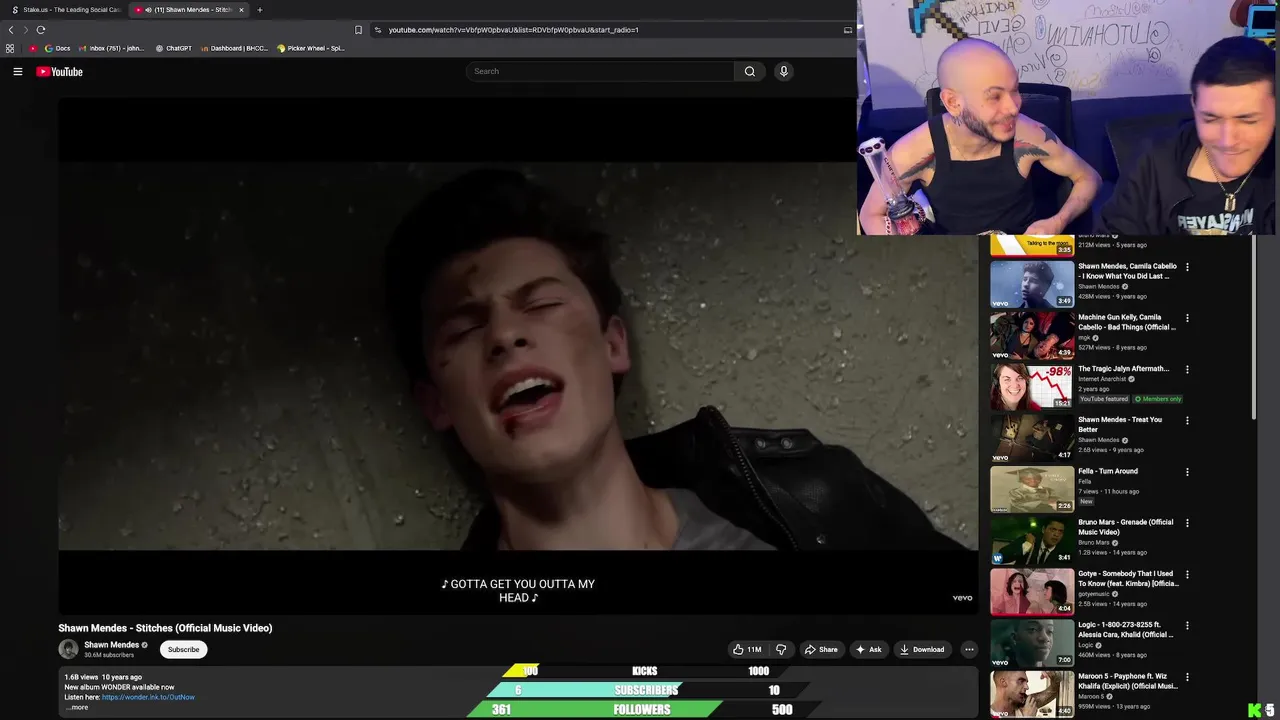The height and width of the screenshot is (720, 1280).
Task: Download the Stitches video
Action: [x=922, y=649]
